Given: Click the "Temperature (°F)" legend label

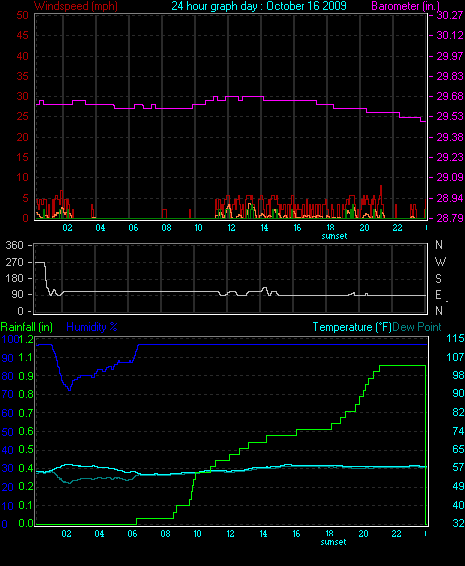Looking at the screenshot, I should click(352, 327).
